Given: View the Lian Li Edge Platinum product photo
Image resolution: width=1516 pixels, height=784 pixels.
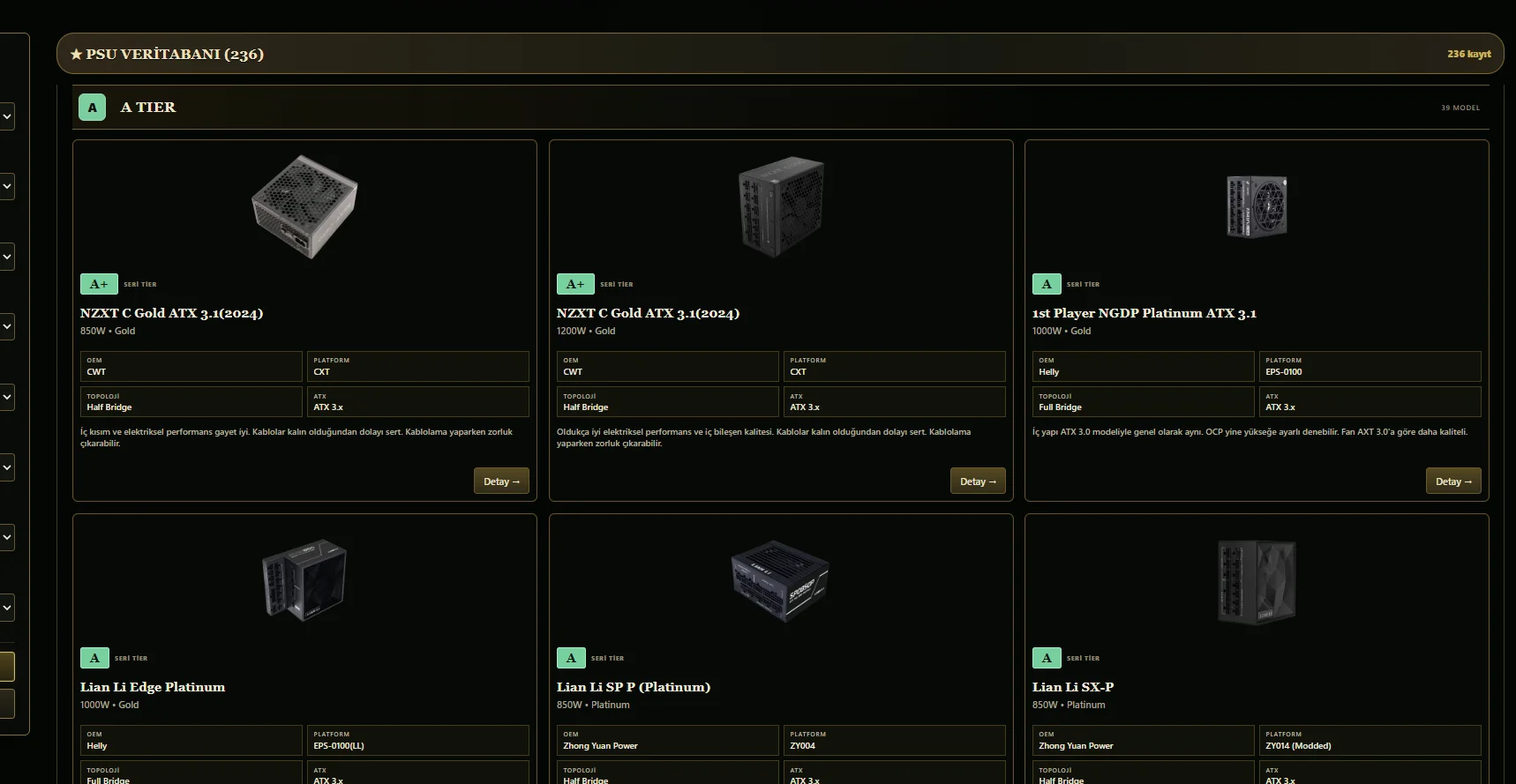Looking at the screenshot, I should (x=304, y=580).
